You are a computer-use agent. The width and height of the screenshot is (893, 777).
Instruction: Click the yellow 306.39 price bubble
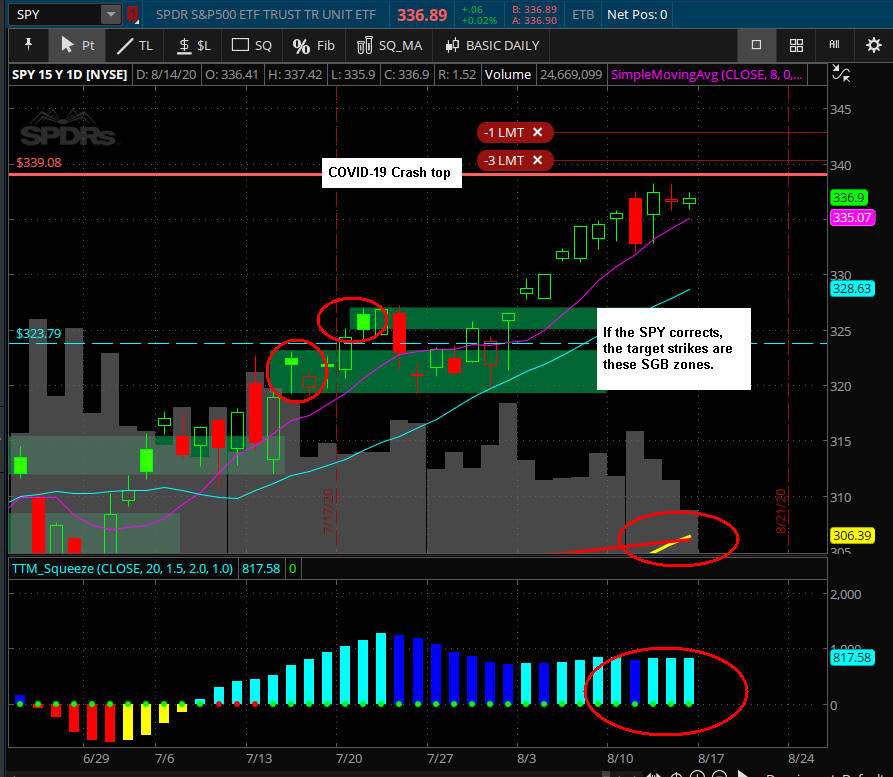click(852, 535)
